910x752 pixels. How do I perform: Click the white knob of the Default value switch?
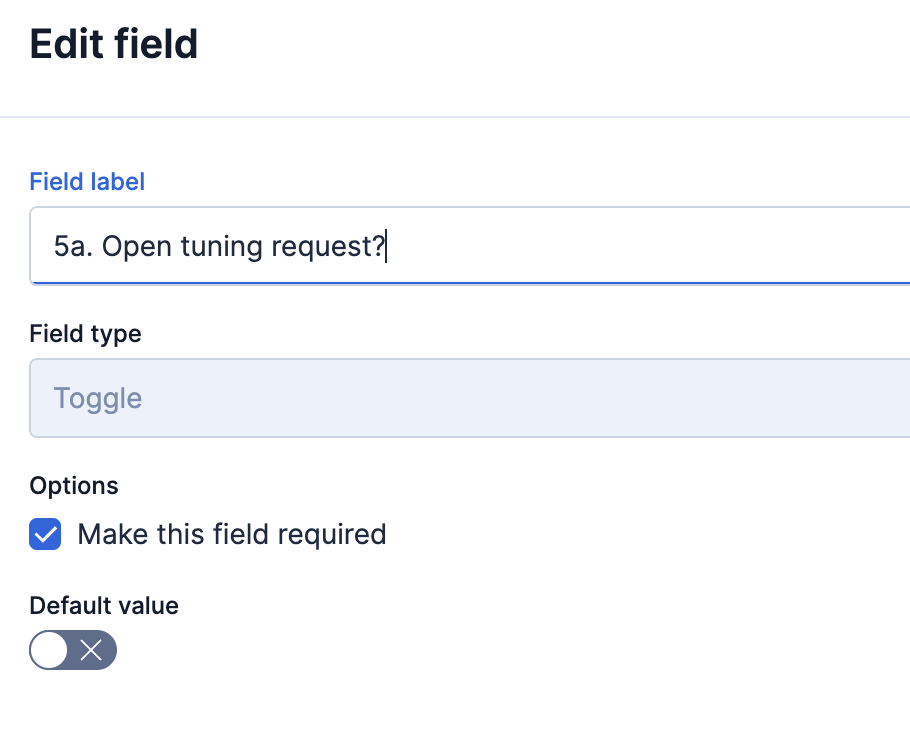tap(50, 652)
